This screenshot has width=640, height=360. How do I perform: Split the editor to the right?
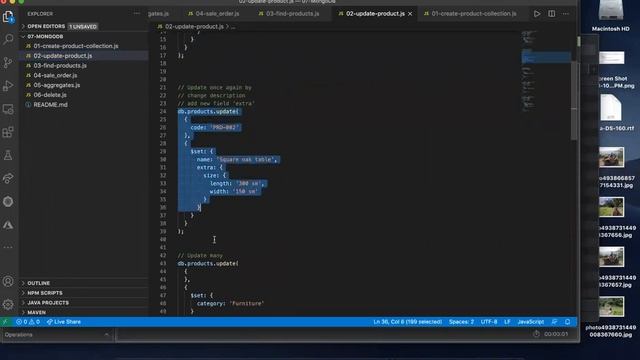click(x=551, y=14)
